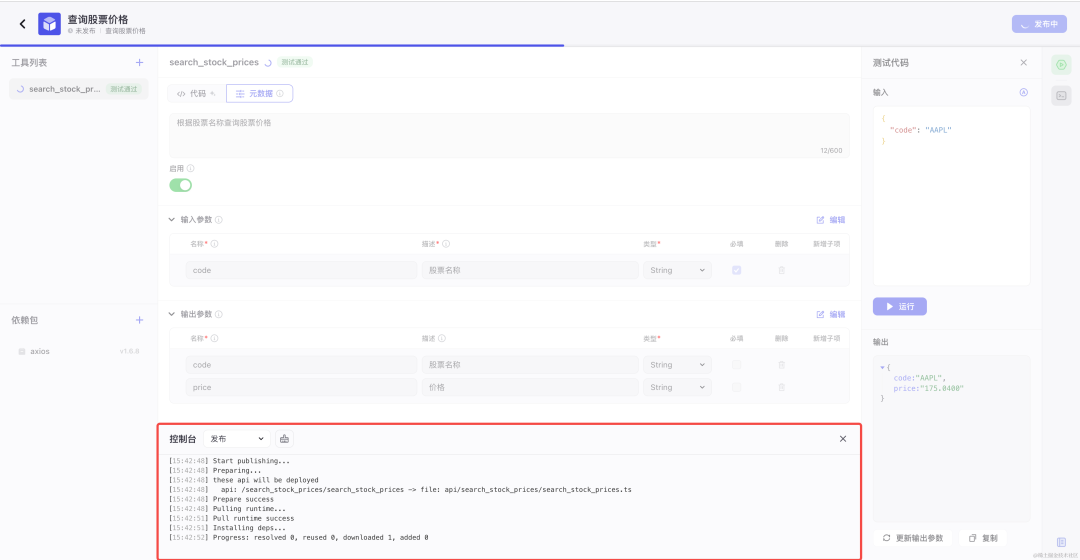Screen dimensions: 1080x560
Task: Click info icon on 元数据 tab
Action: (x=280, y=94)
